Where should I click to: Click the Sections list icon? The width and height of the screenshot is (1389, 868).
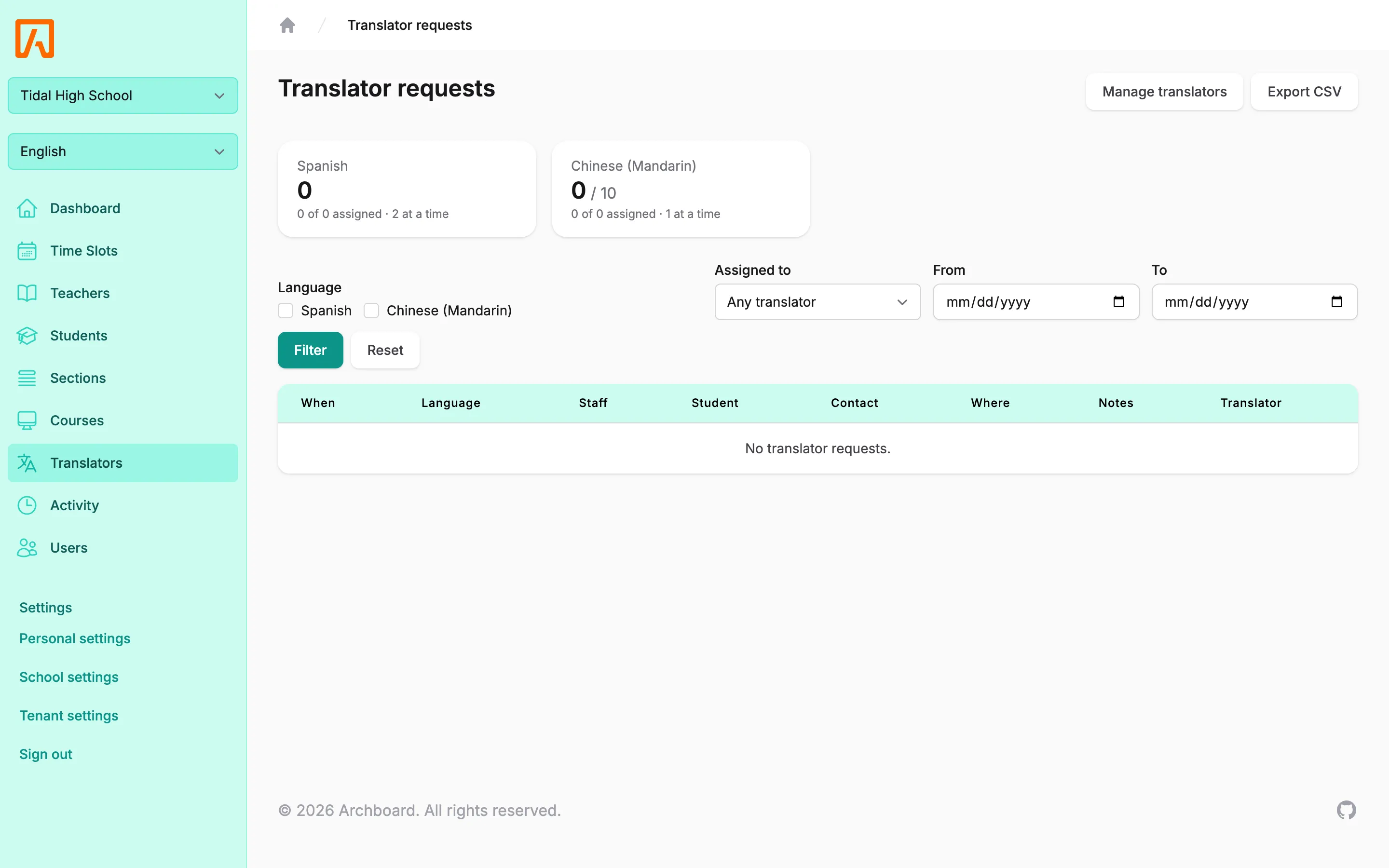27,379
